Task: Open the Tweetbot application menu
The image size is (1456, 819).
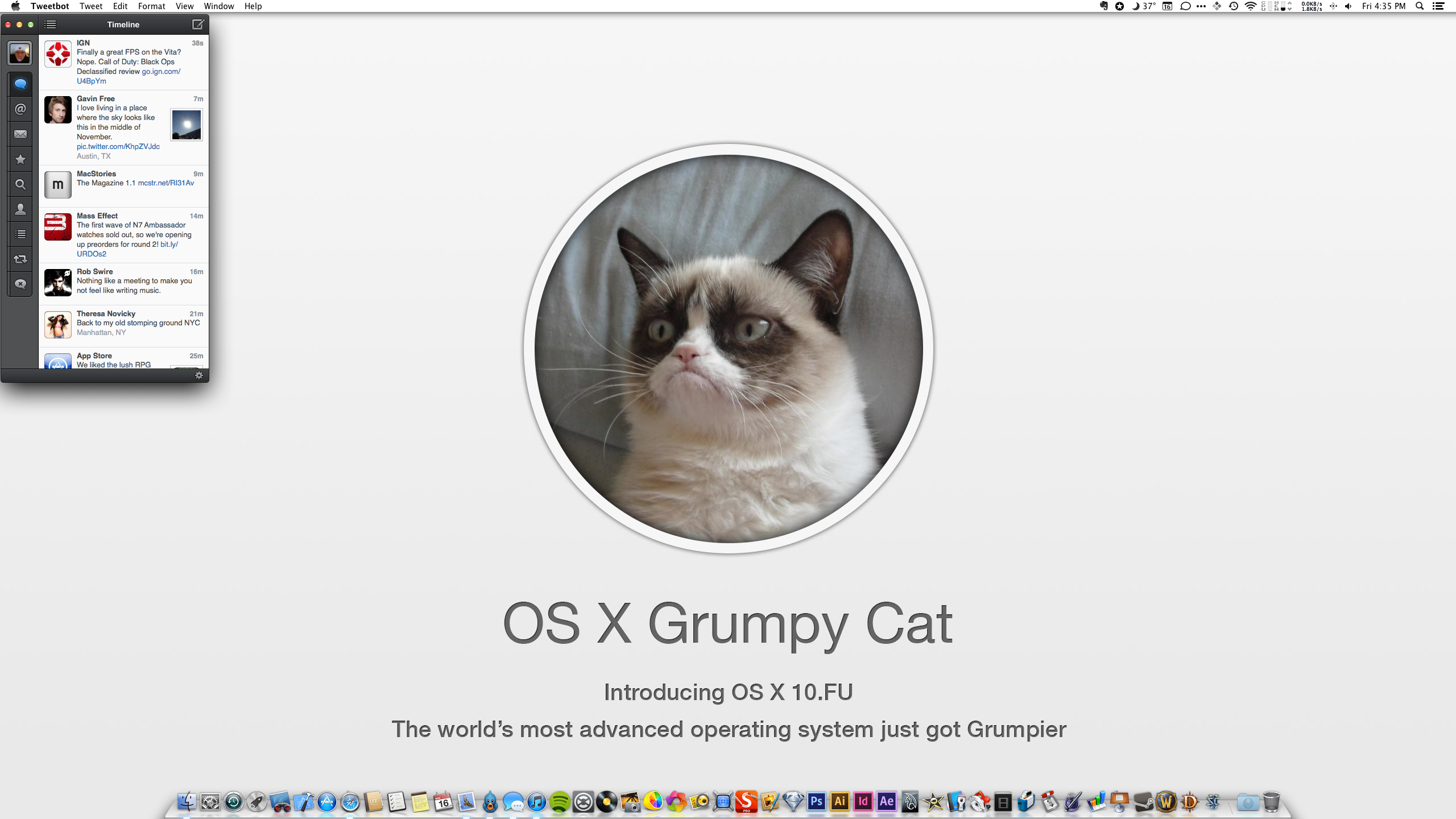Action: [50, 6]
